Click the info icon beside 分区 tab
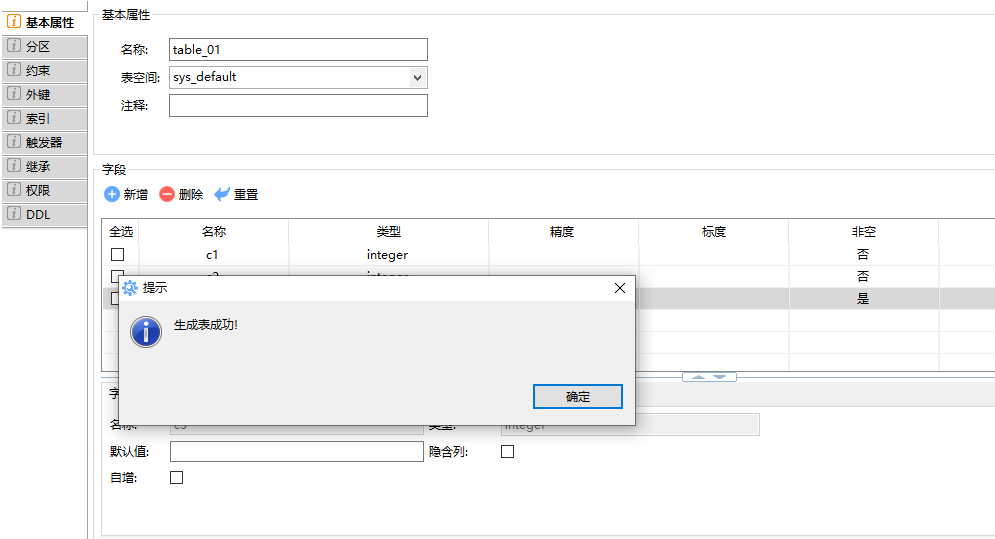Screen dimensions: 995x539 (x=14, y=46)
